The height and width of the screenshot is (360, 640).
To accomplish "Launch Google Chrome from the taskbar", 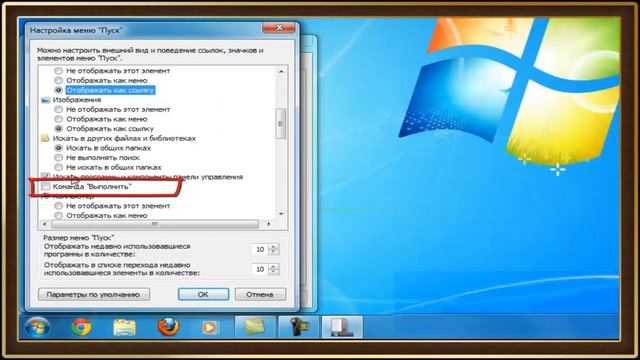I will pyautogui.click(x=81, y=327).
